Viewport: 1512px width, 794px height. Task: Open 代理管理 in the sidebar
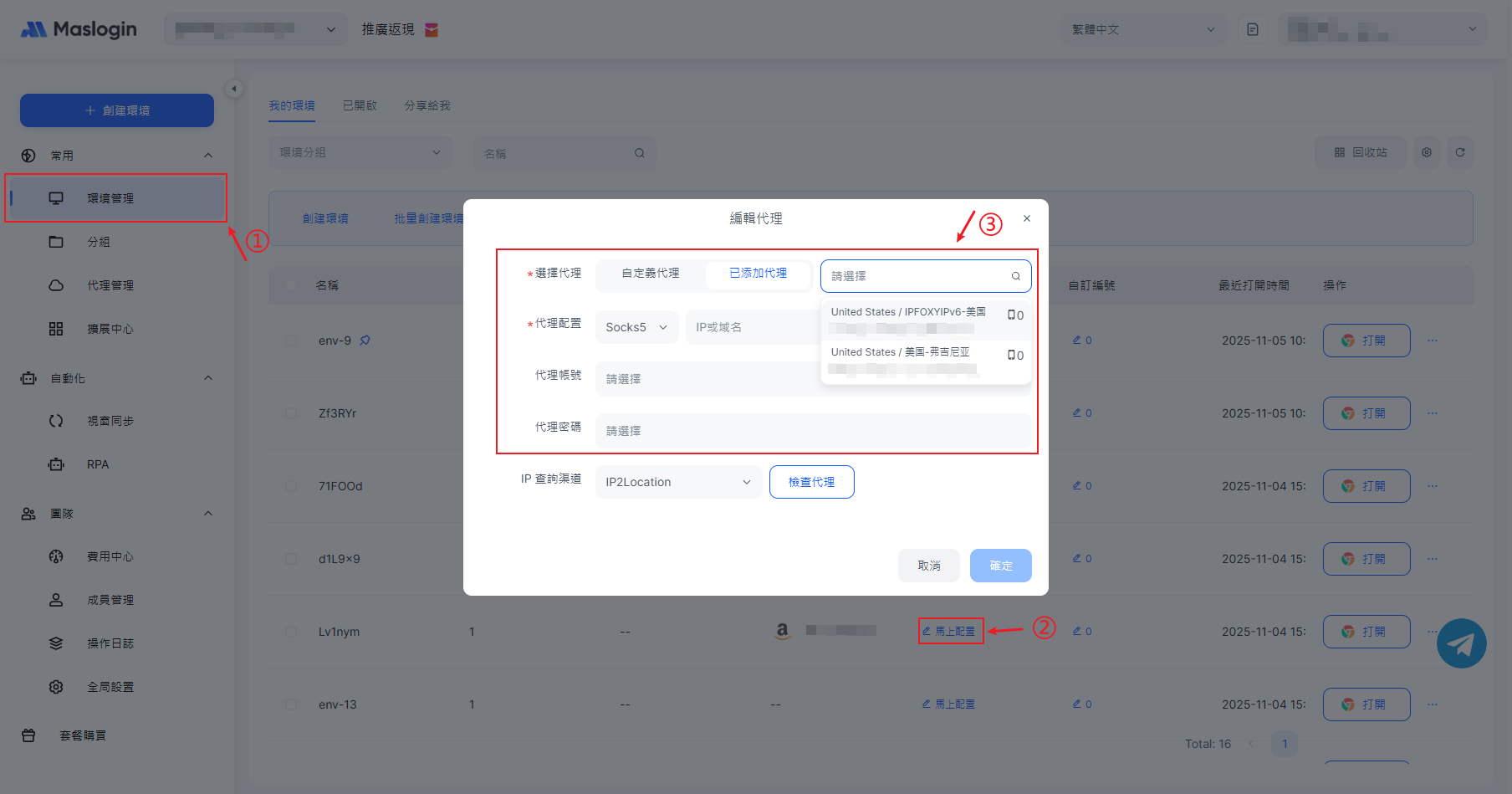pyautogui.click(x=110, y=285)
